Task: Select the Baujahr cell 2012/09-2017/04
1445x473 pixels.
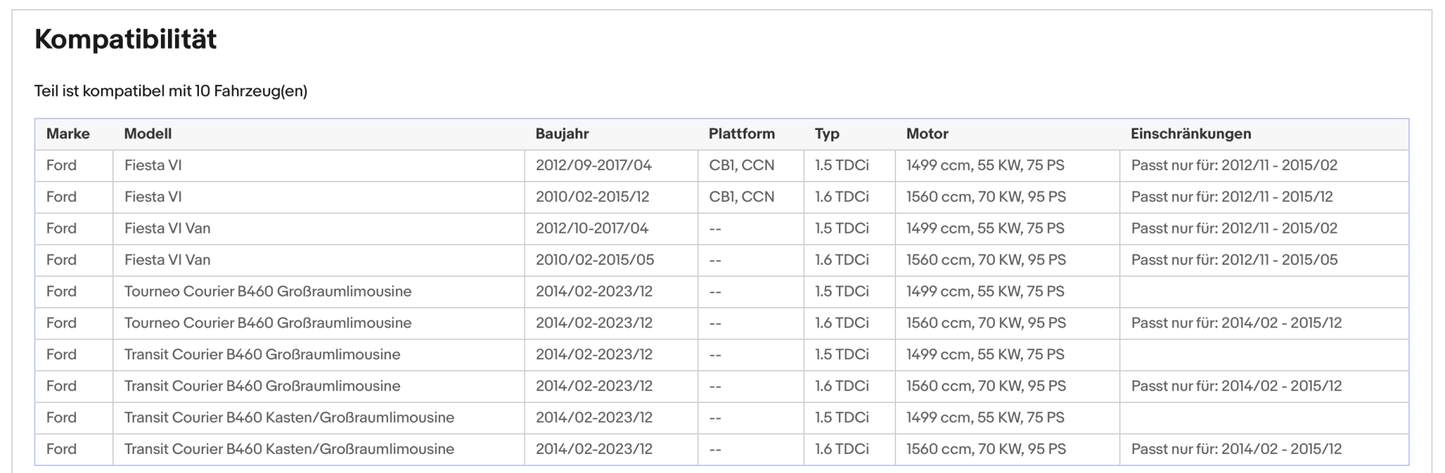Action: point(593,165)
